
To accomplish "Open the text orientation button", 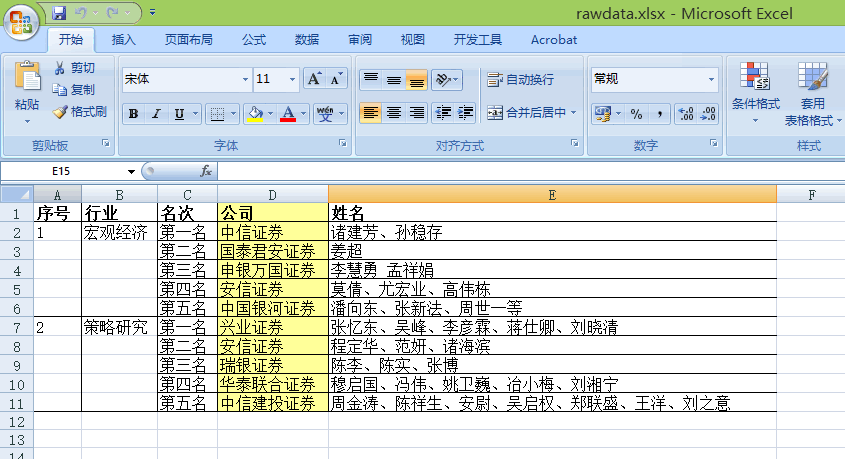I will point(447,80).
